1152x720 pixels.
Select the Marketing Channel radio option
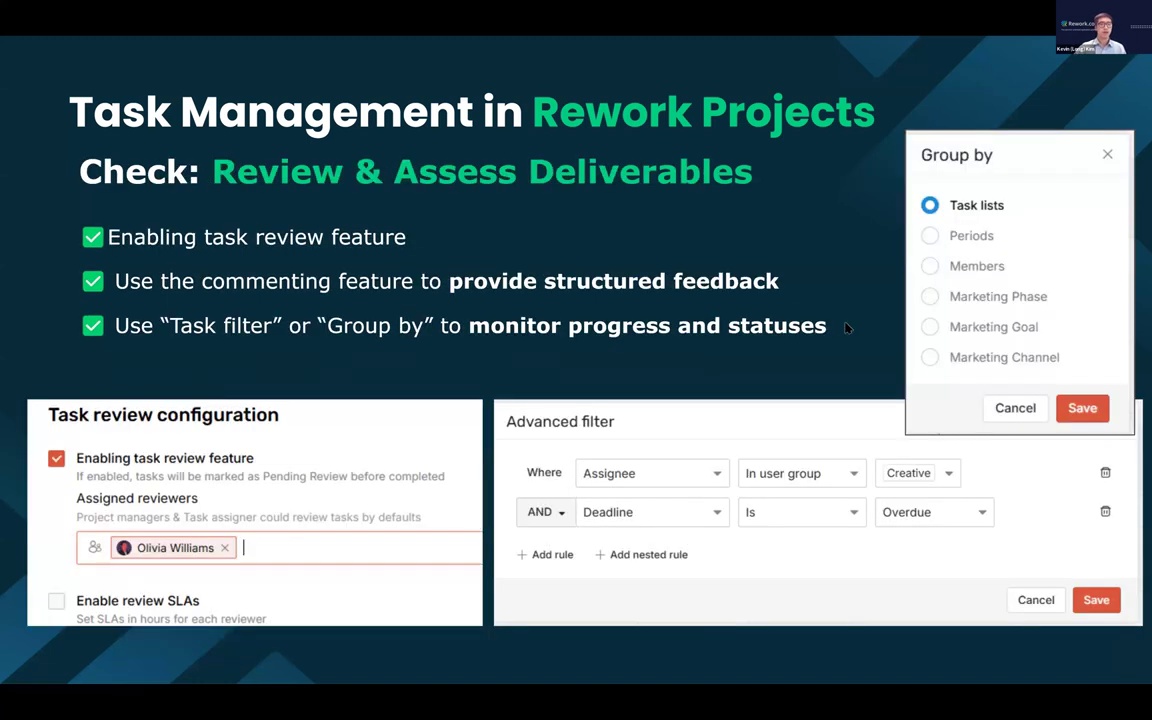929,357
